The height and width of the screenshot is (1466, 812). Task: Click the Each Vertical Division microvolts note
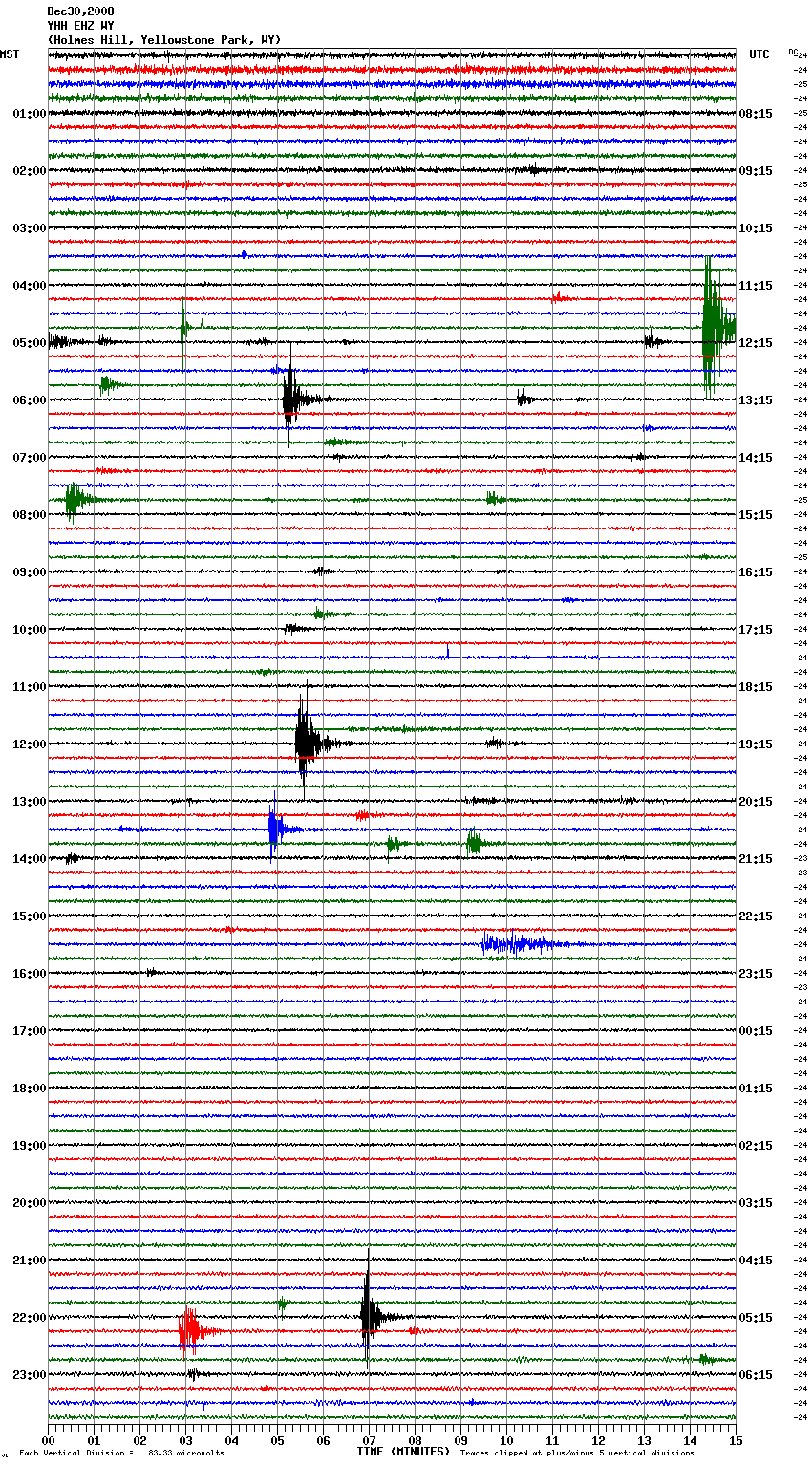point(122,1453)
